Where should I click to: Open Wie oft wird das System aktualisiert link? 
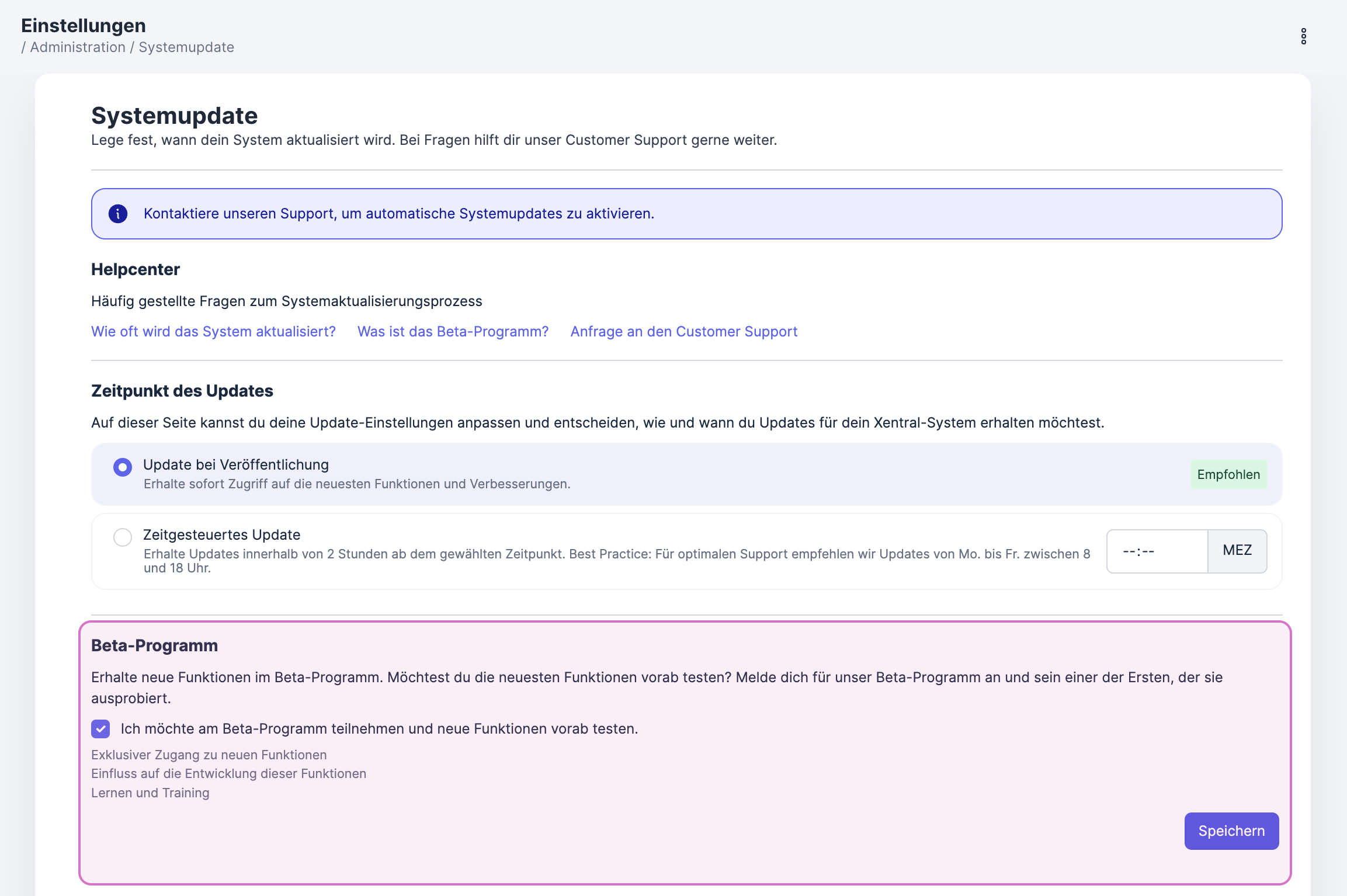point(213,332)
